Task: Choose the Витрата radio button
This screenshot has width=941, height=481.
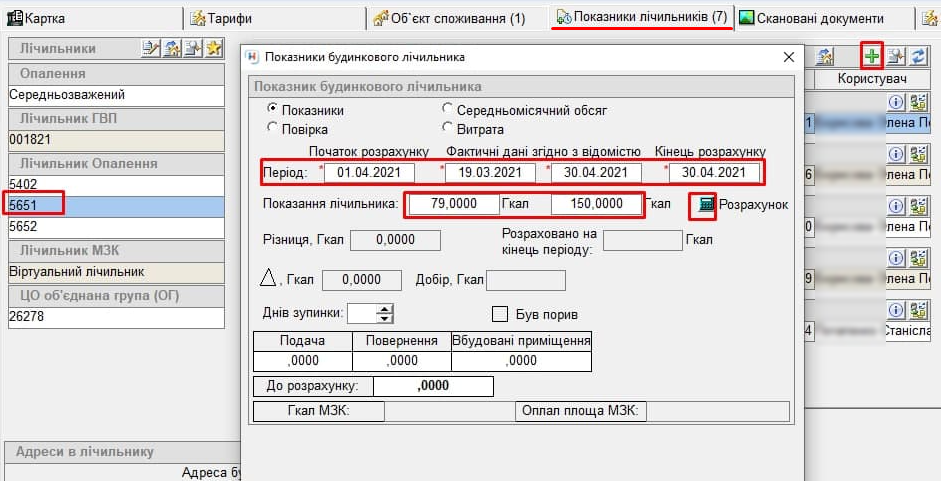Action: tap(447, 128)
